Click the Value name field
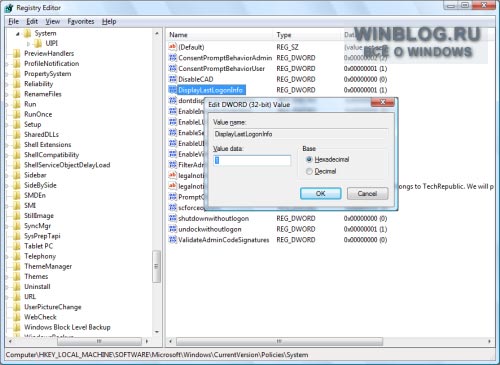Screen dimensions: 500x365 point(301,134)
